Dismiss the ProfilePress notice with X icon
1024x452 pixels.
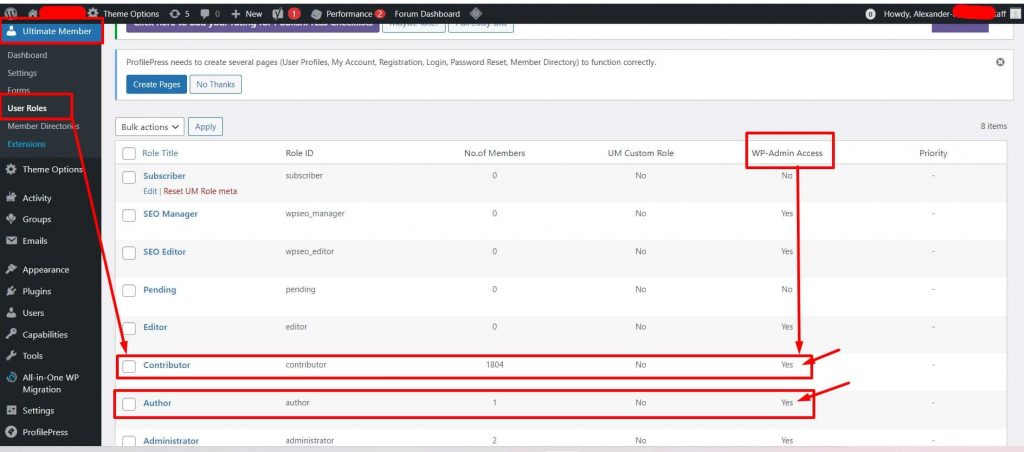point(1000,62)
